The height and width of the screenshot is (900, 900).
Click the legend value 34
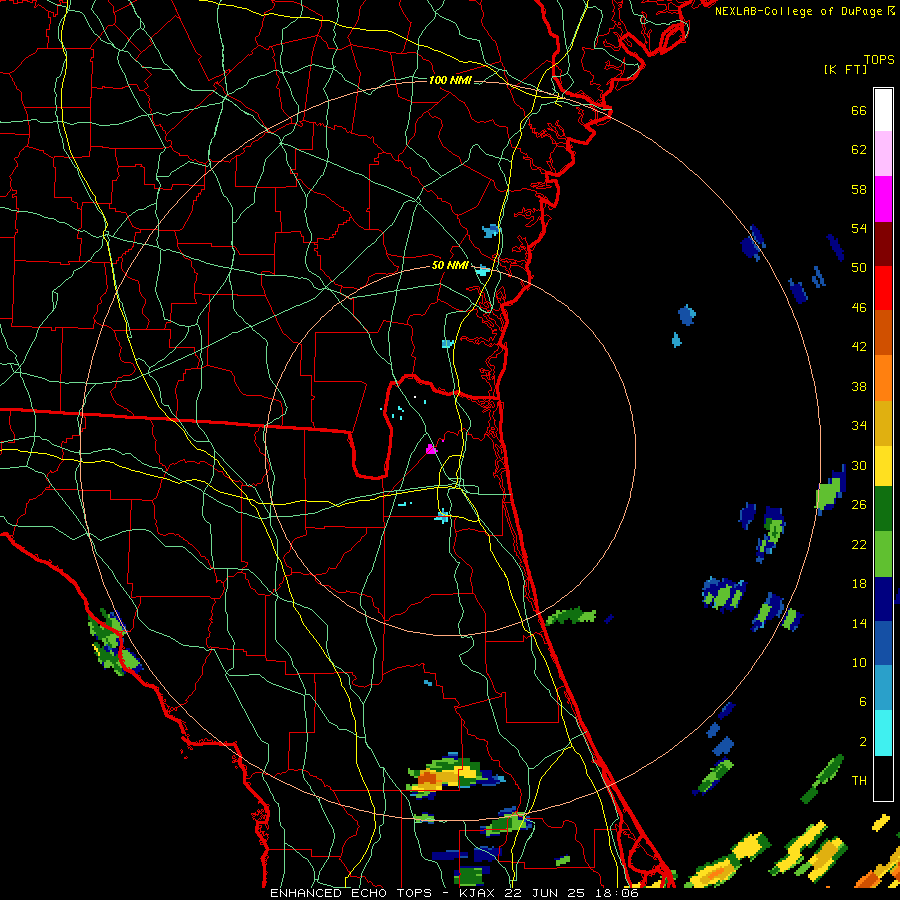tap(859, 426)
